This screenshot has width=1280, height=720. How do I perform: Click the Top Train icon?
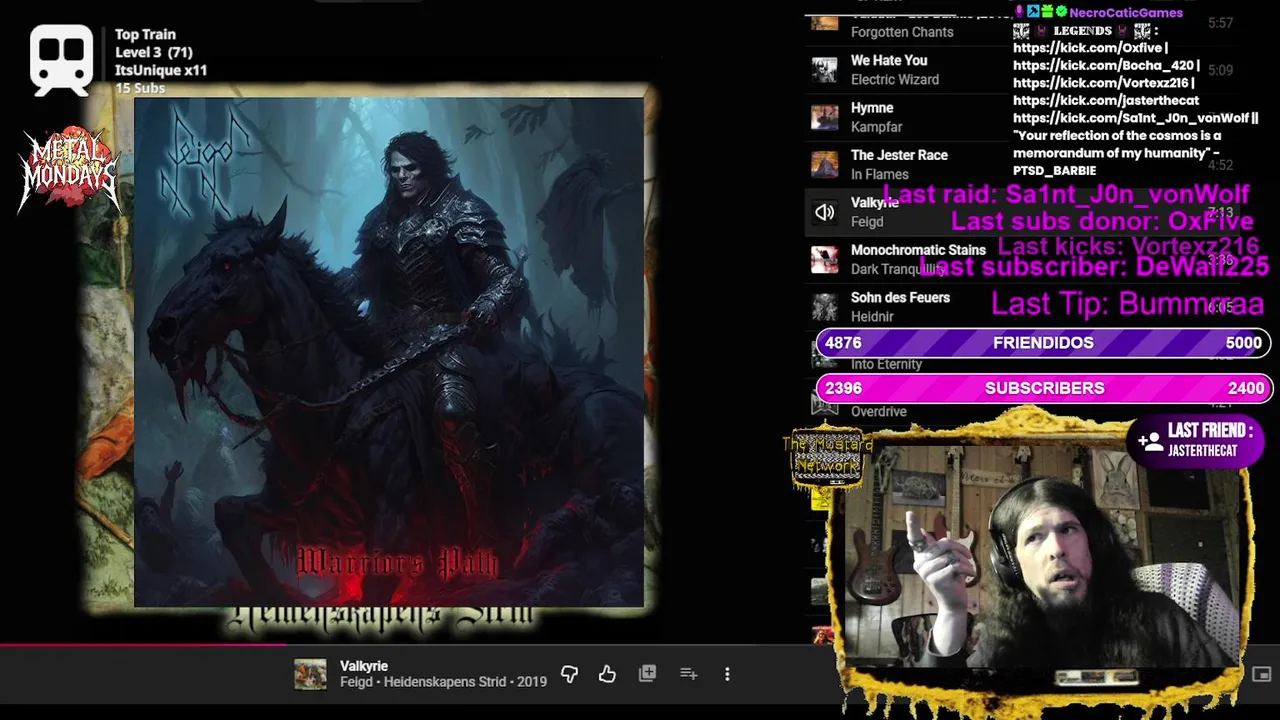(x=61, y=60)
